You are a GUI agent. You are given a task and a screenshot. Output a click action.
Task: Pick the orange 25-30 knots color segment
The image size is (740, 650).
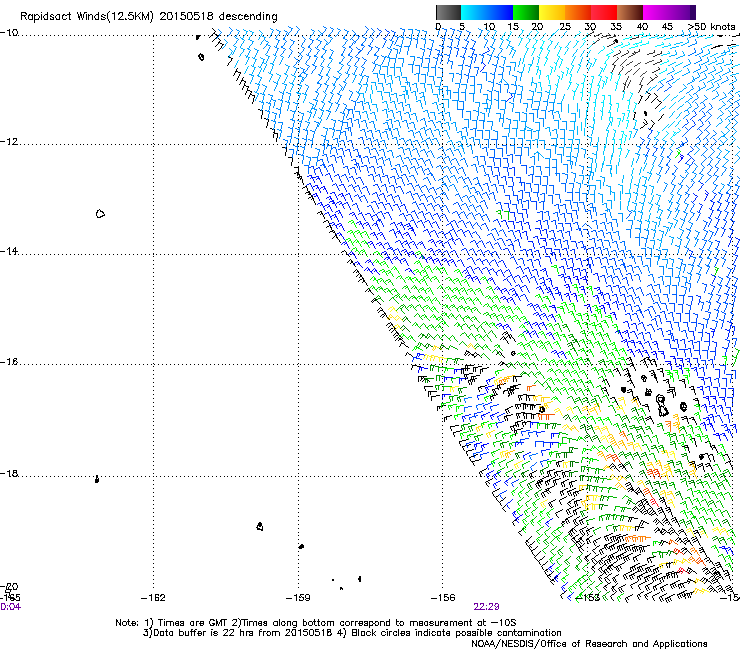(578, 12)
